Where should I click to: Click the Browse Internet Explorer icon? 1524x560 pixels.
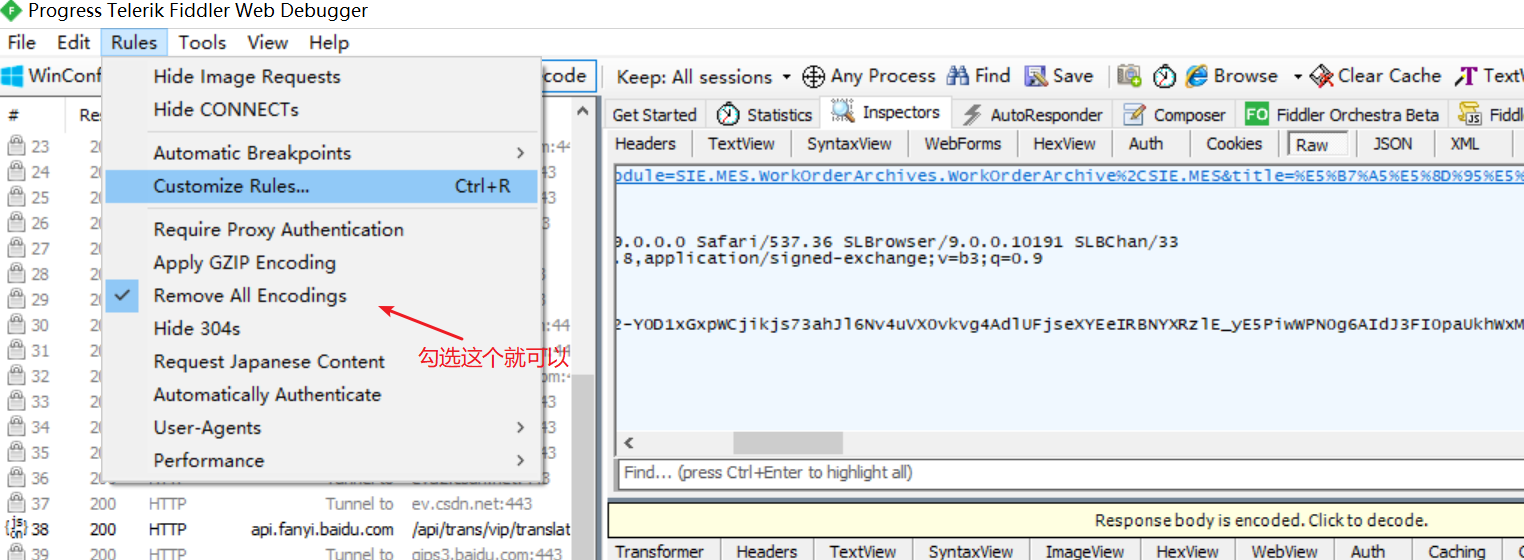tap(1196, 76)
